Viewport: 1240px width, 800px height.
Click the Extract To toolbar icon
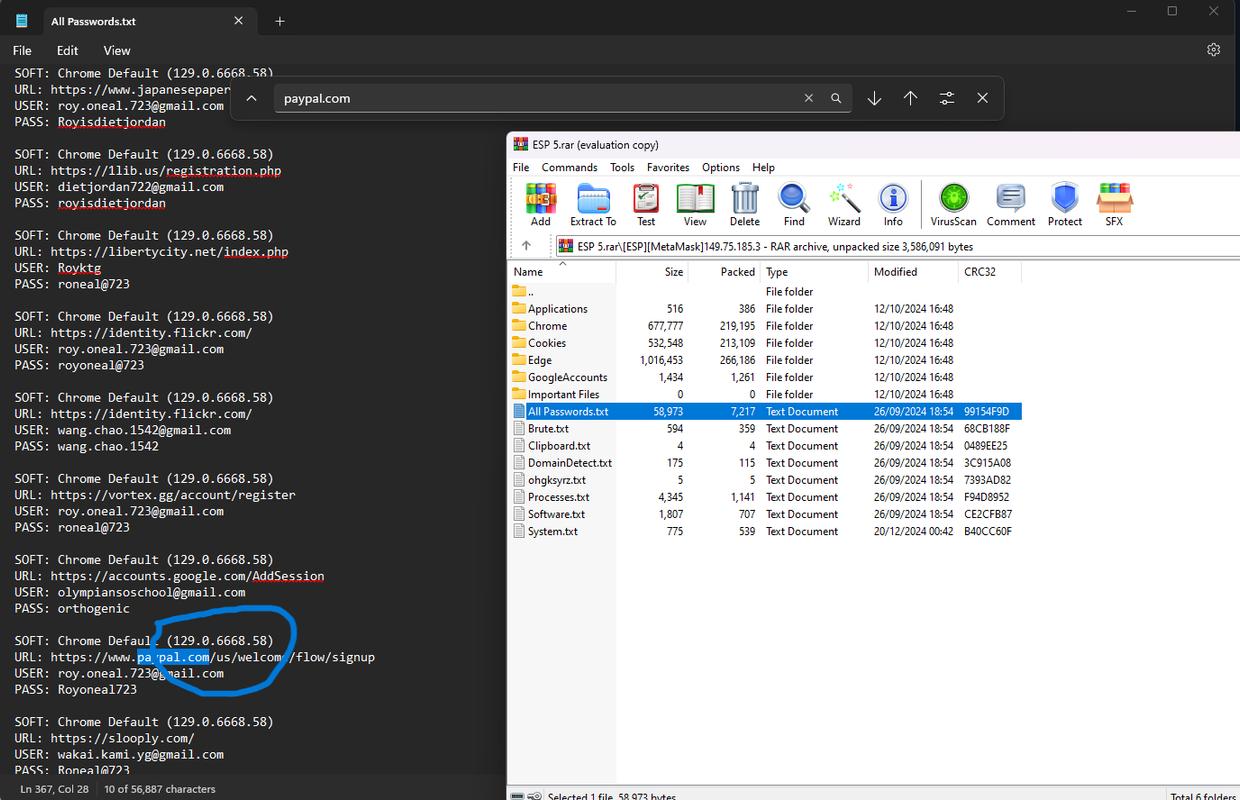coord(593,205)
